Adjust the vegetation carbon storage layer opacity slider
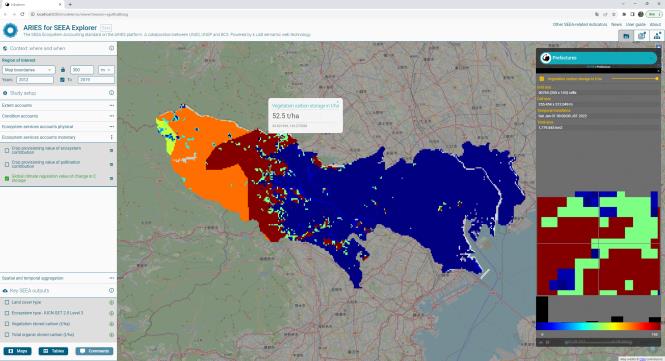Image resolution: width=665 pixels, height=361 pixels. coord(634,78)
